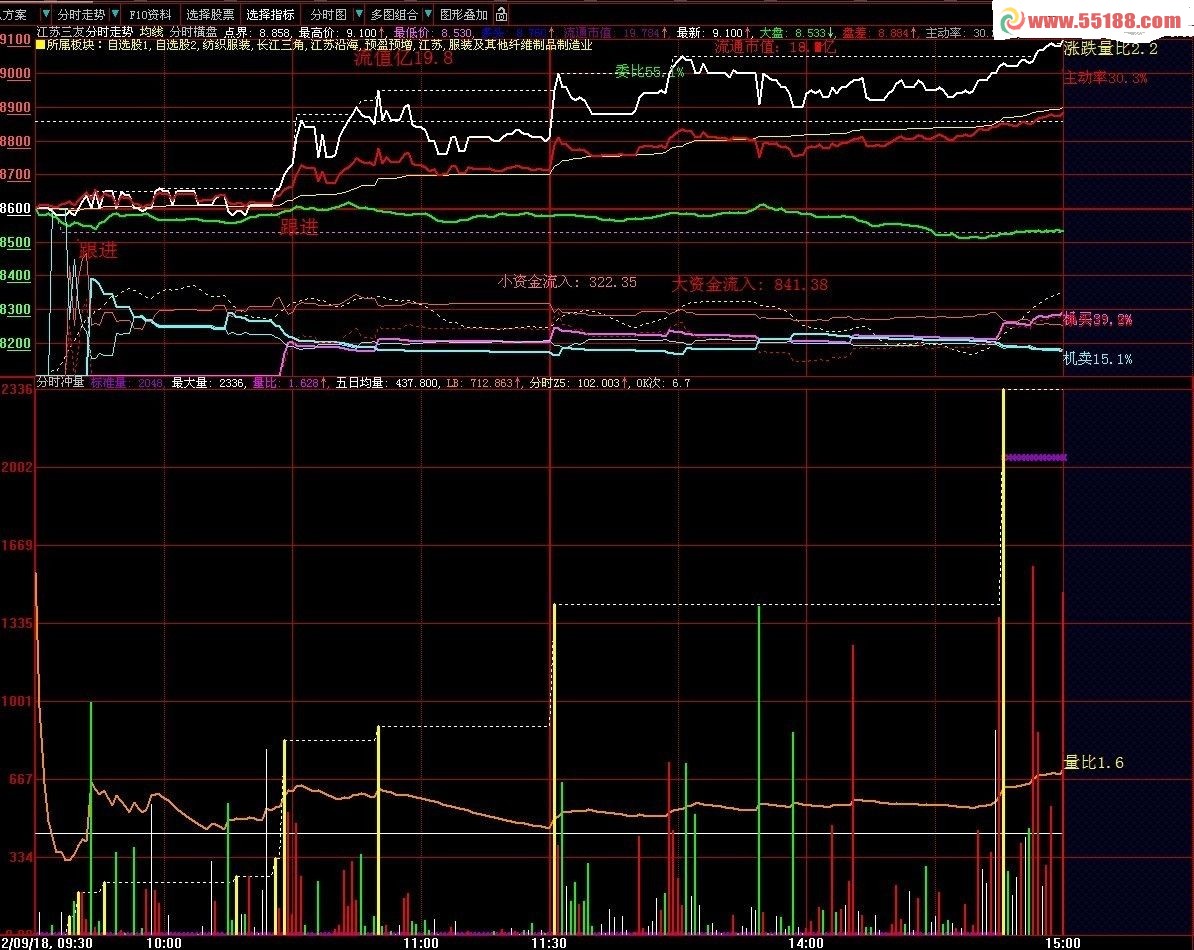This screenshot has width=1194, height=950.
Task: Click the 最高价: 9.100 value
Action: pyautogui.click(x=342, y=33)
